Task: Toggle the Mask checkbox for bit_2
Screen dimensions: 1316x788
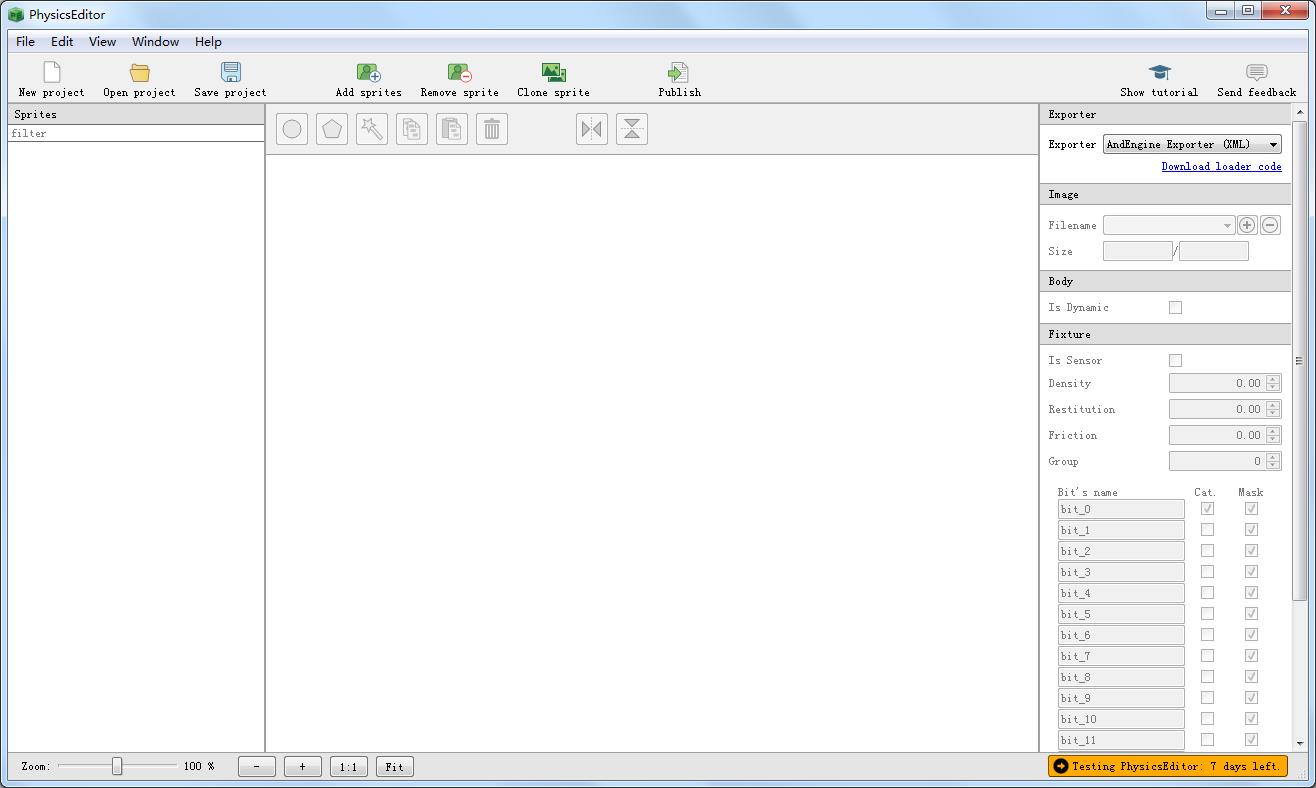Action: pos(1251,551)
